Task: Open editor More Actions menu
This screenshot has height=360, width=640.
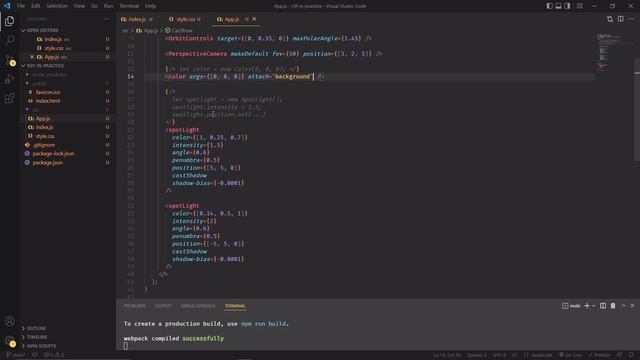Action: click(x=631, y=19)
